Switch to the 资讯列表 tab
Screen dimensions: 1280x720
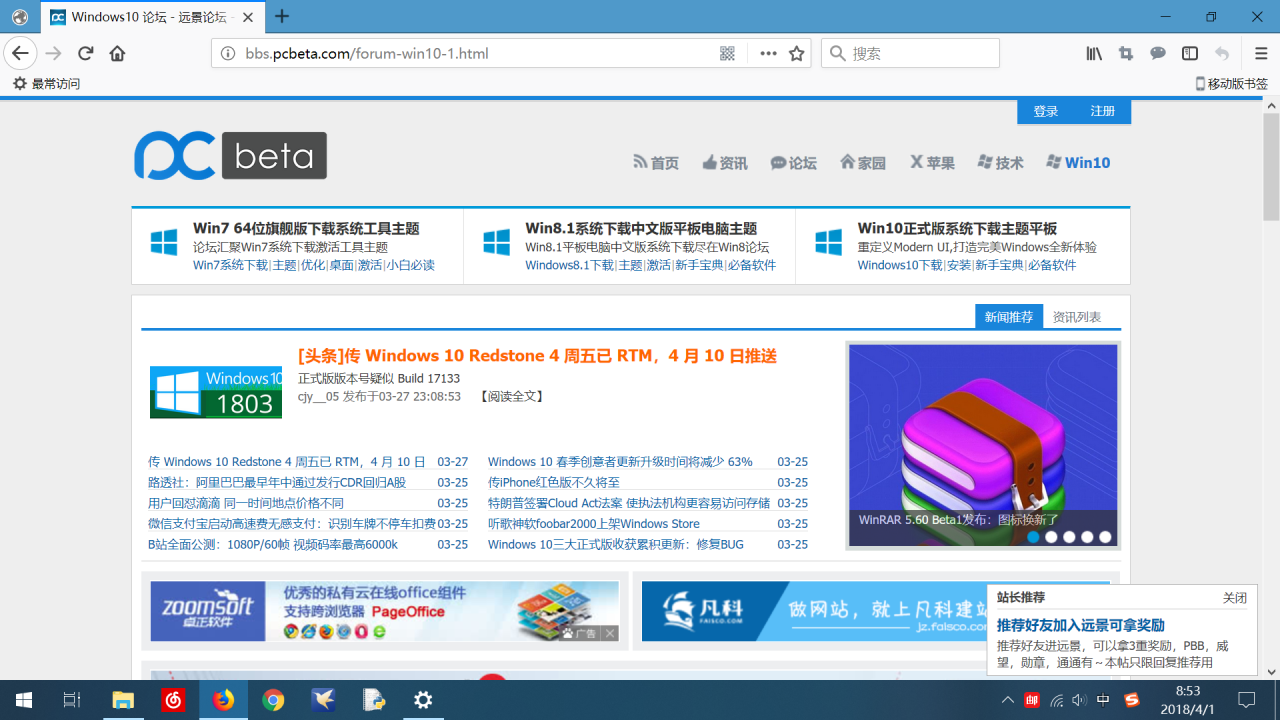point(1077,317)
